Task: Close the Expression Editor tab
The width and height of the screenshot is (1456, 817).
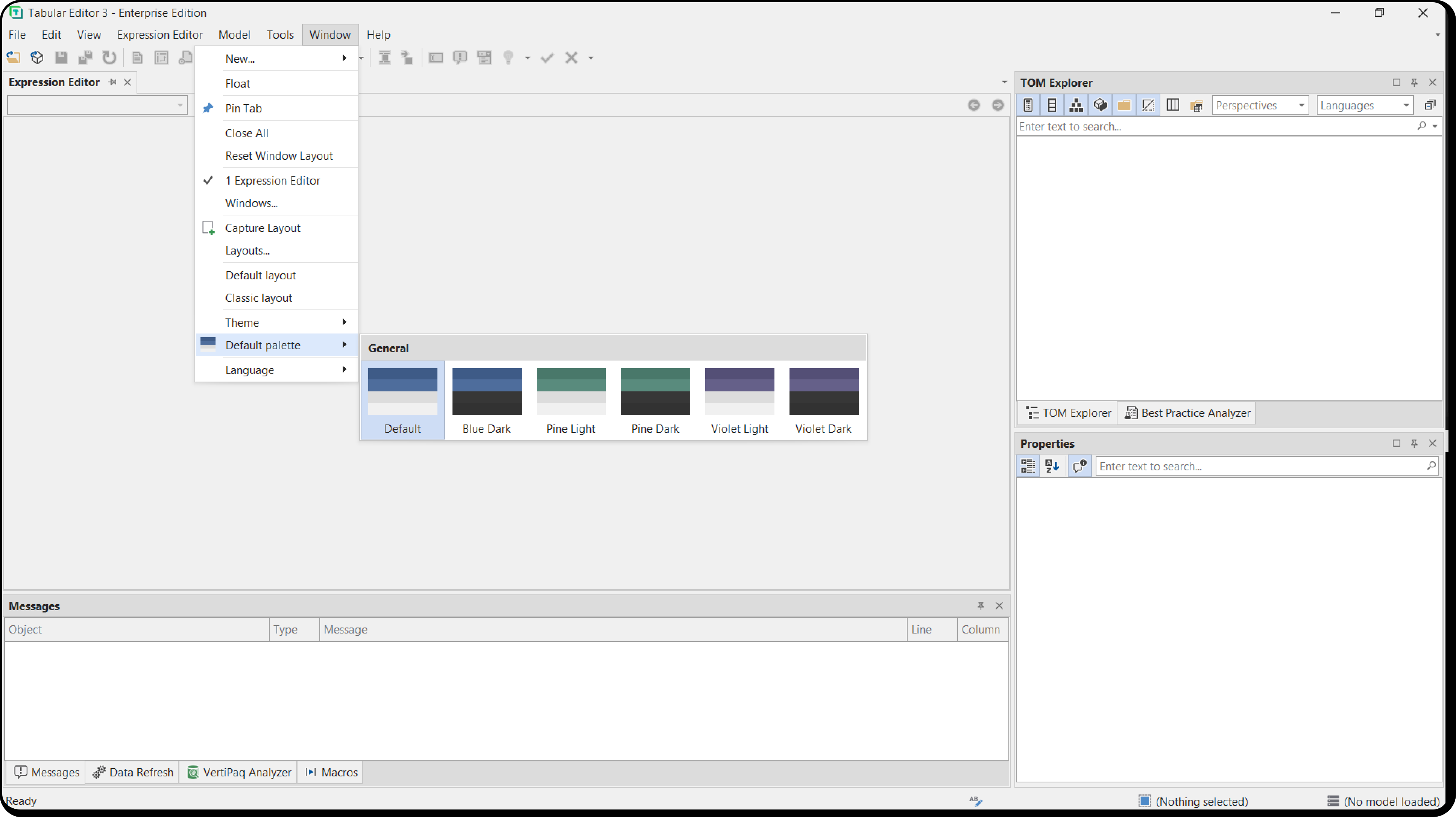Action: click(x=128, y=82)
